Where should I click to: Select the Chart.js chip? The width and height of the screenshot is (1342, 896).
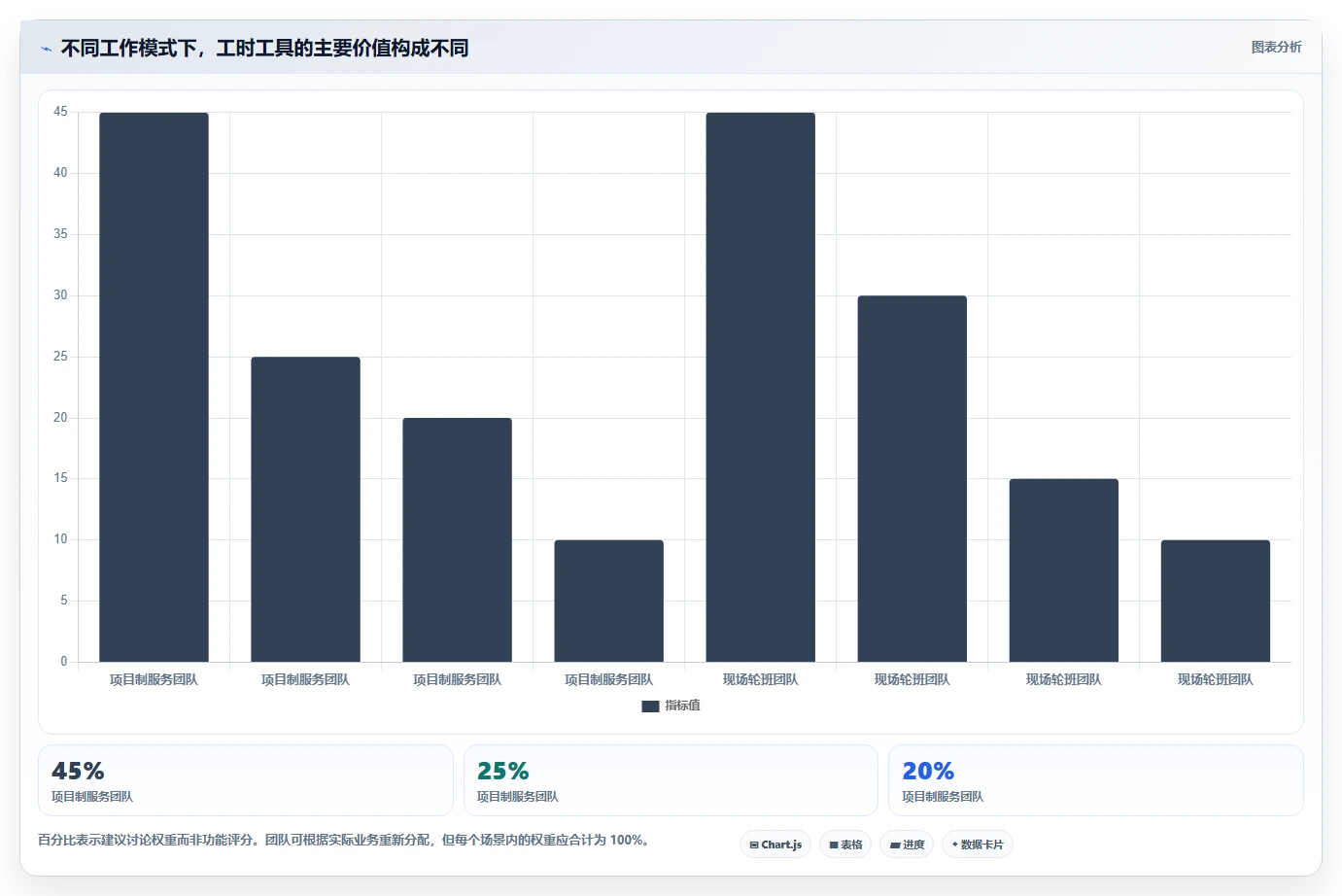[x=775, y=844]
